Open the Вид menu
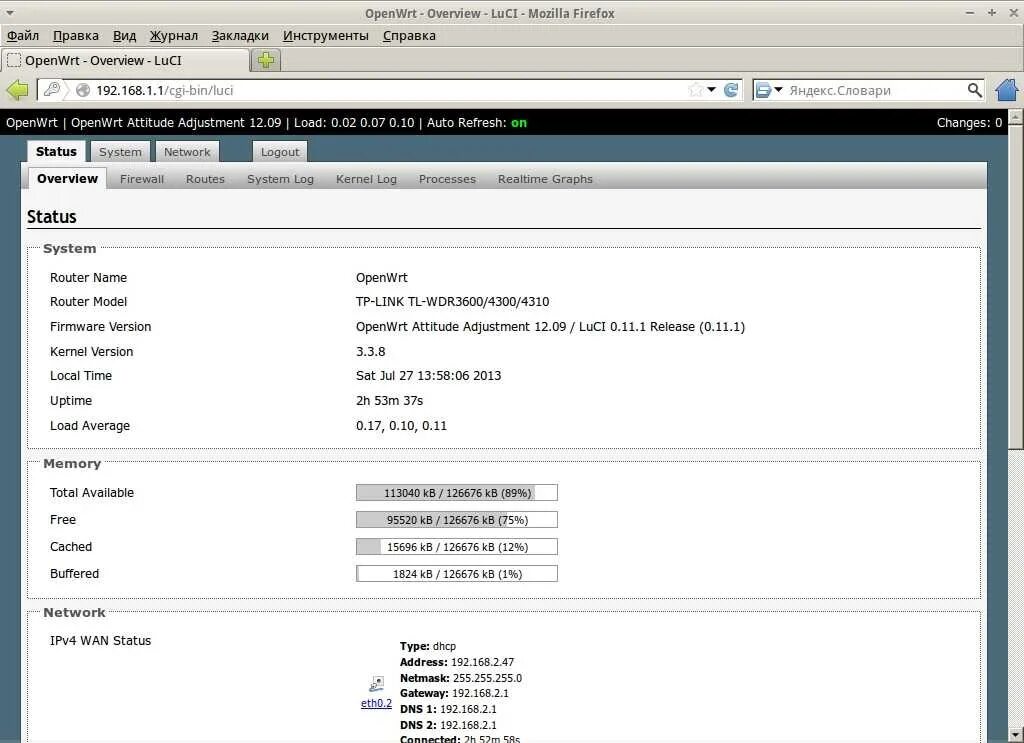Image resolution: width=1024 pixels, height=743 pixels. [124, 36]
